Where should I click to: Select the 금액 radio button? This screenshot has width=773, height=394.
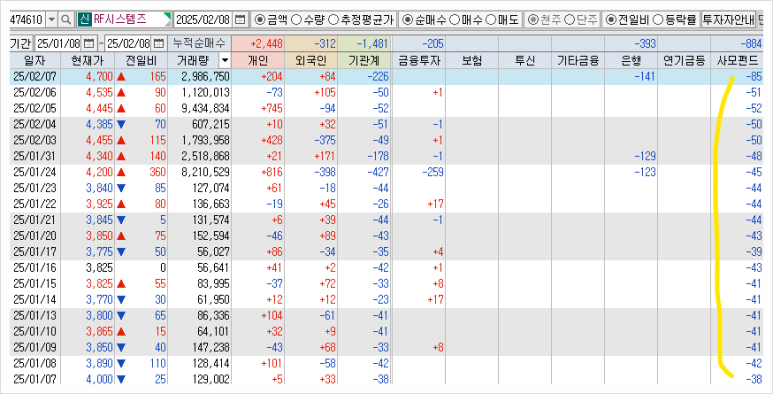259,20
